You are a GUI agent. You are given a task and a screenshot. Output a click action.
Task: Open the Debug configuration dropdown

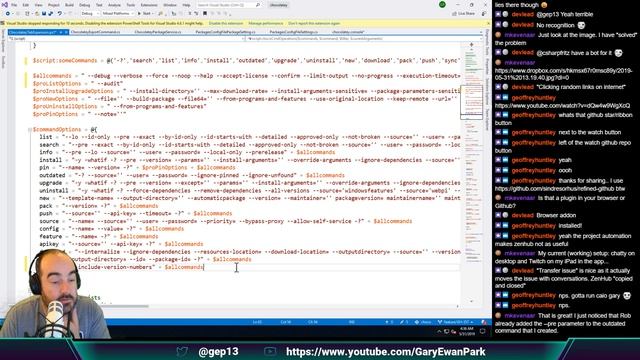pos(89,13)
